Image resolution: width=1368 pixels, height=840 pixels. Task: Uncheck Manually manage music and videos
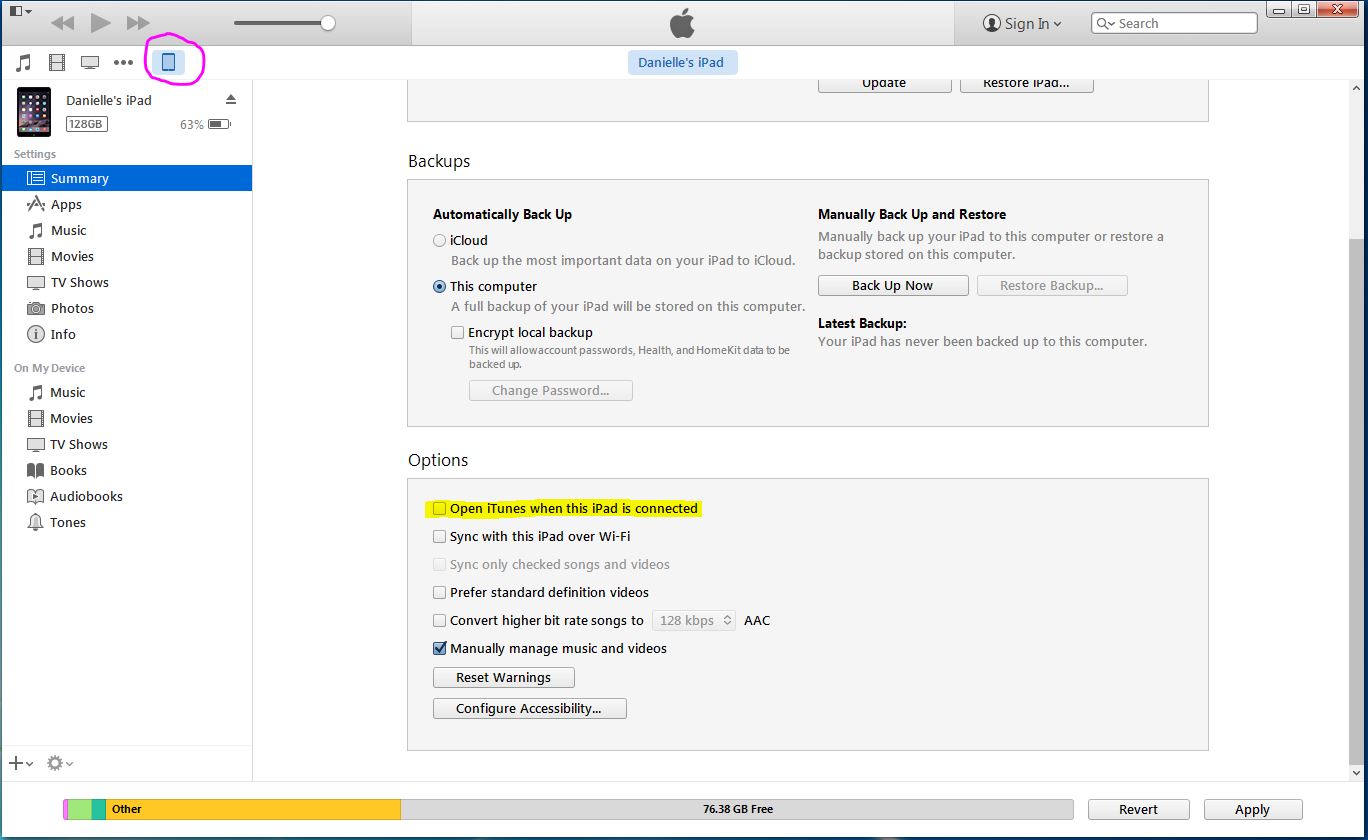point(439,648)
